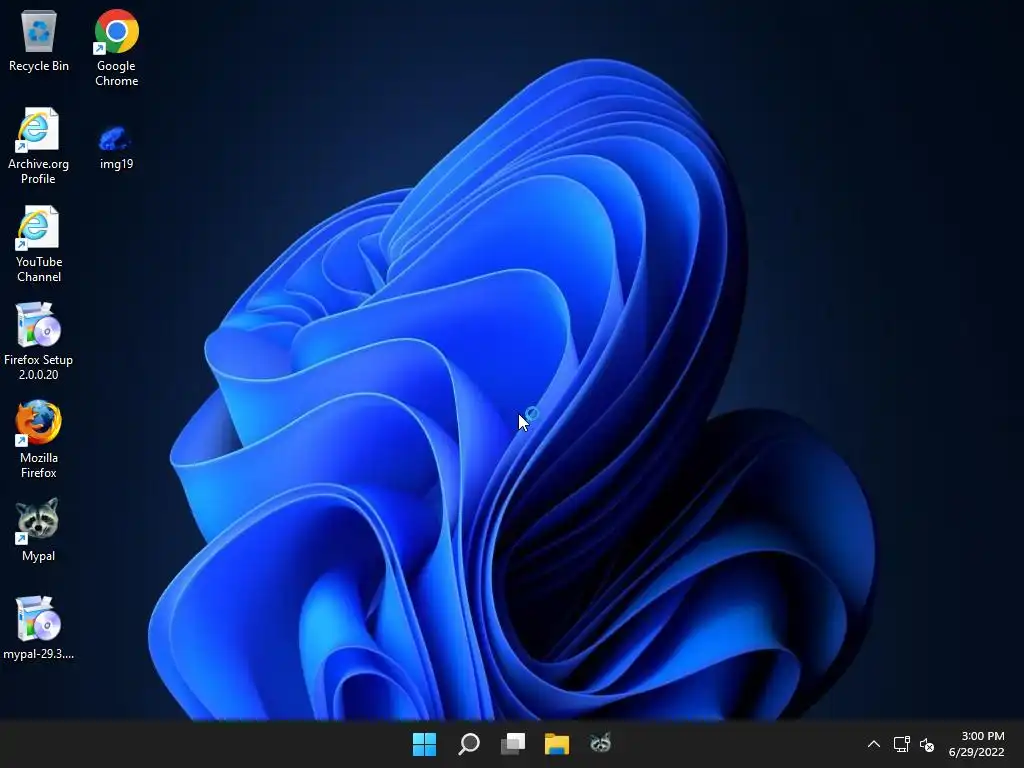Screen dimensions: 1024x768
Task: Click the 'Archive.org Profile' label text
Action: (x=38, y=171)
